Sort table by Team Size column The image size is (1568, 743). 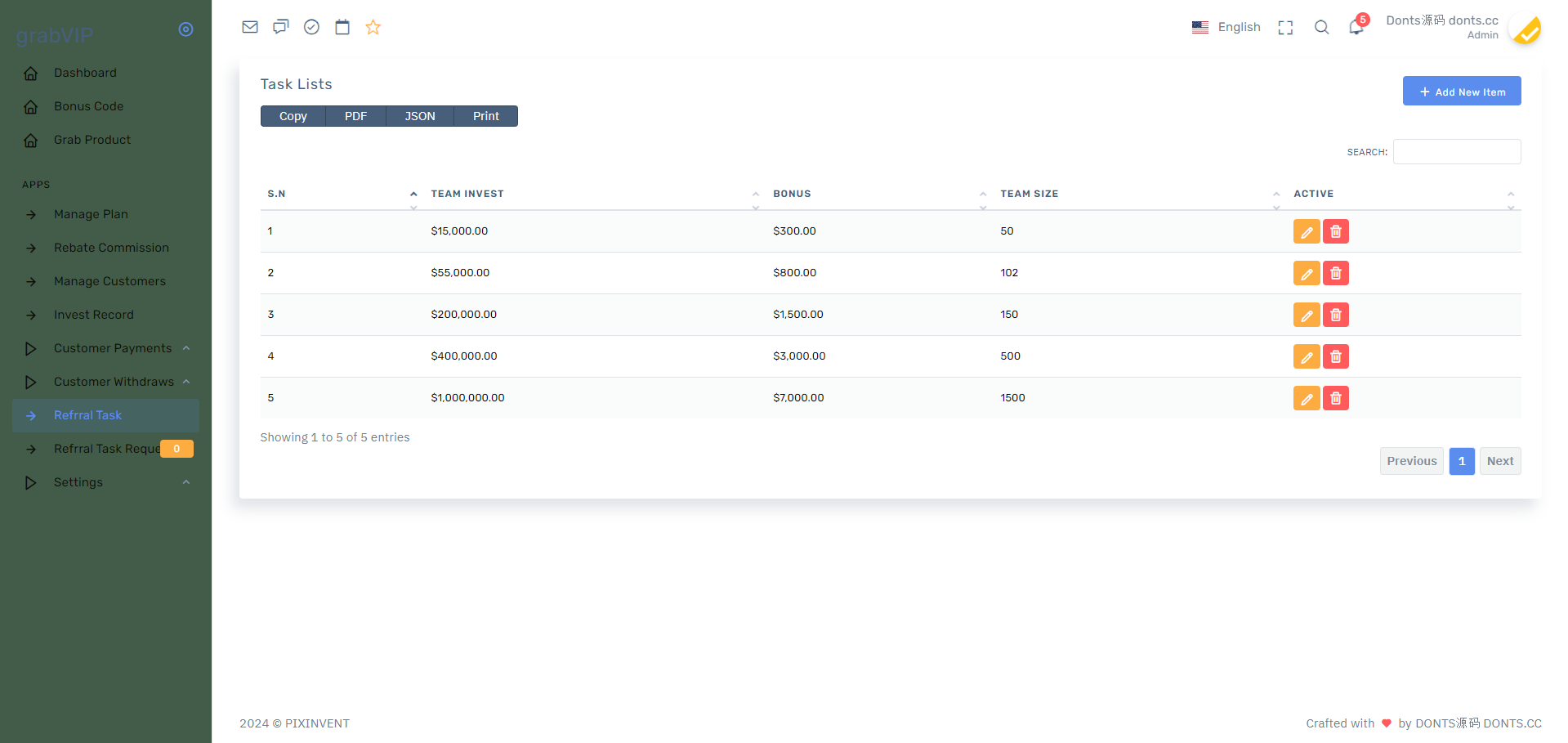(1140, 194)
